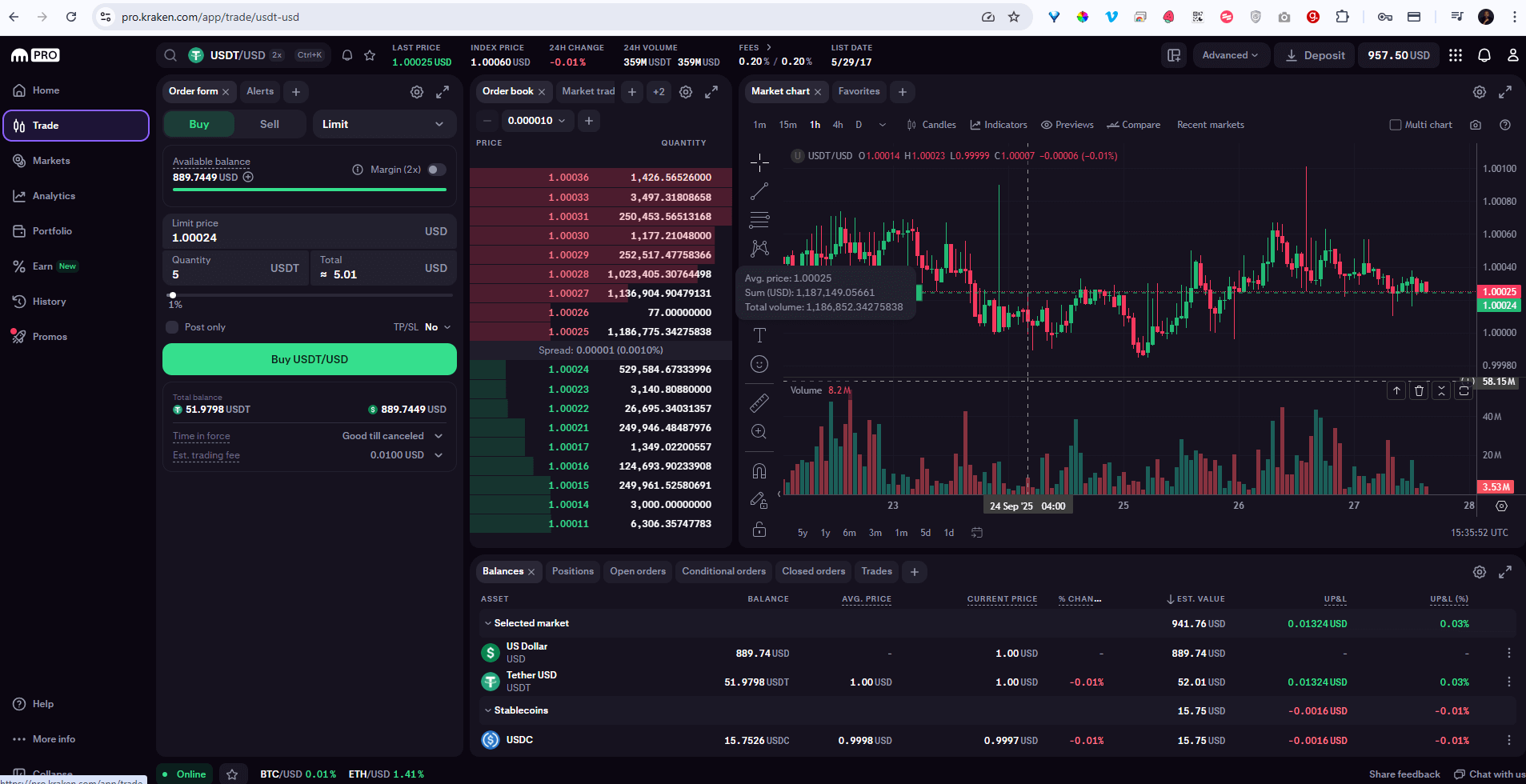This screenshot has width=1526, height=784.
Task: Enable the Margin (2x) toggle
Action: click(437, 170)
